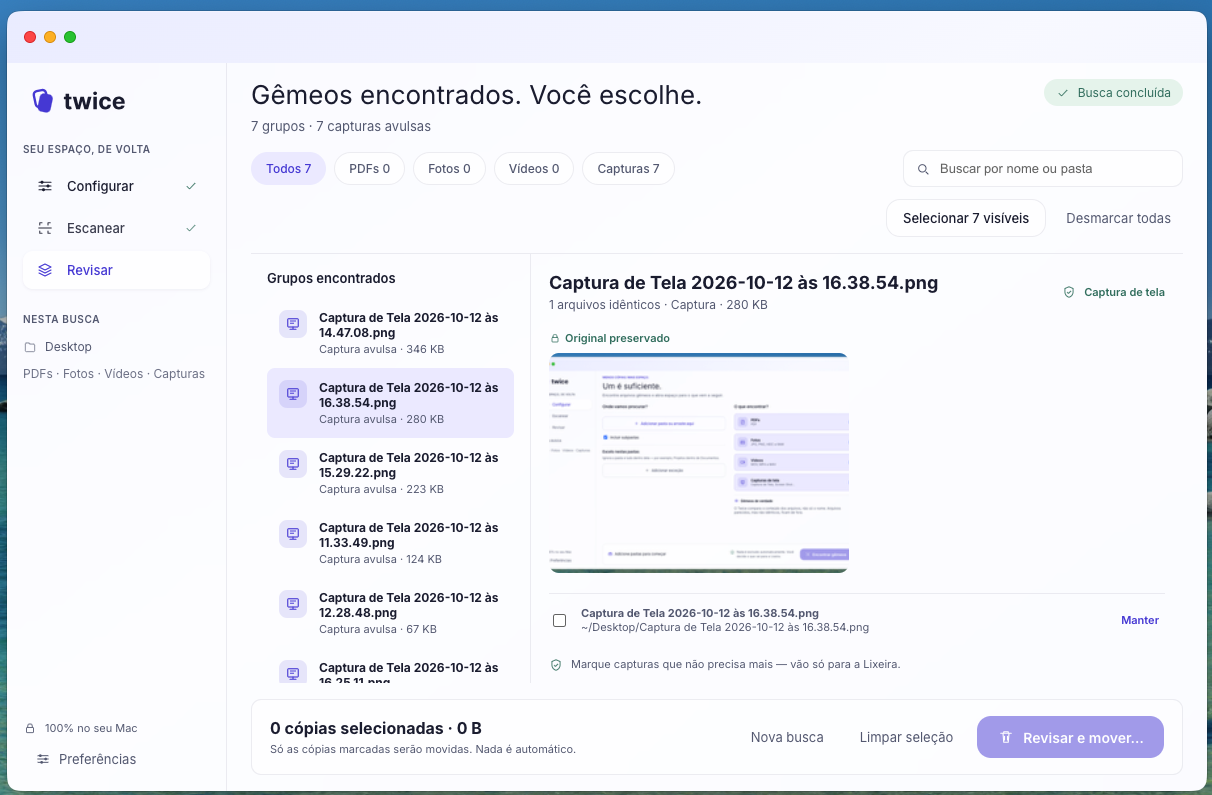Open the Escanear step
The height and width of the screenshot is (795, 1212).
(x=116, y=228)
